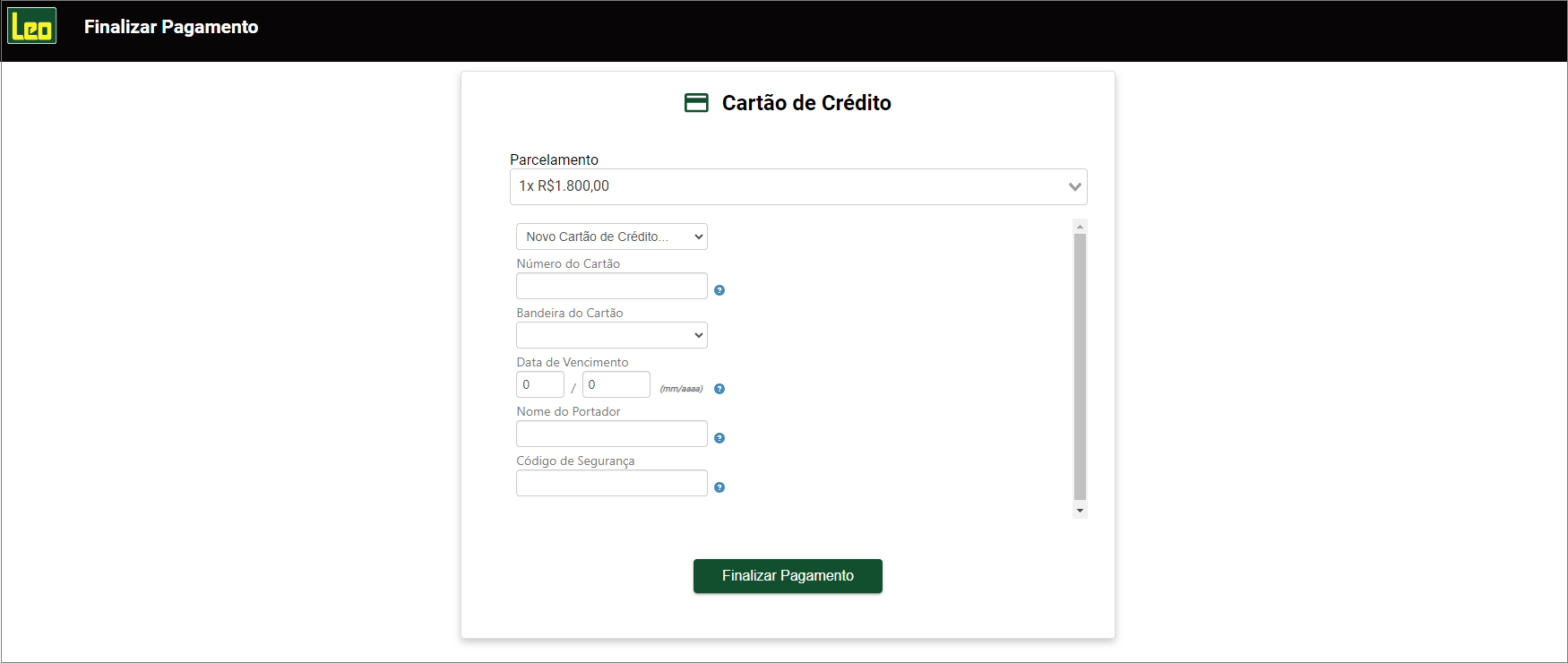Click the Bandeira do Cartão label
Image resolution: width=1568 pixels, height=663 pixels.
click(x=570, y=313)
